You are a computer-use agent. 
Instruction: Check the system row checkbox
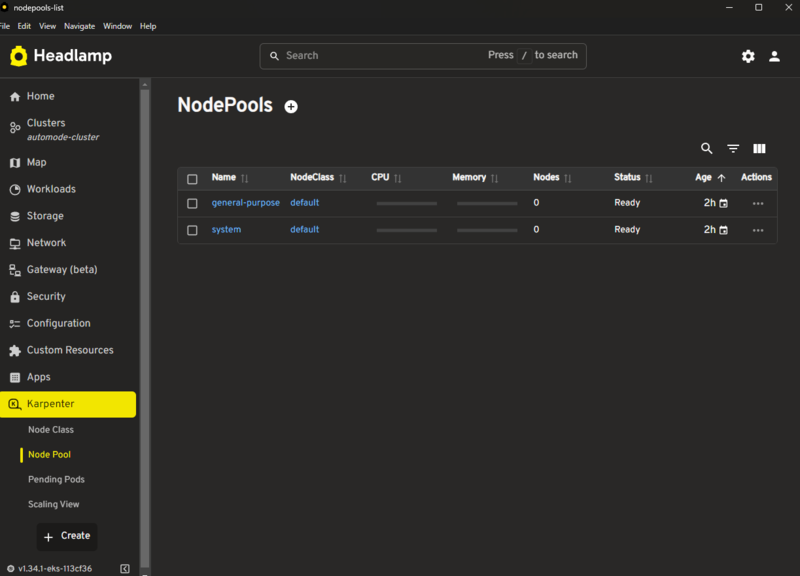192,230
